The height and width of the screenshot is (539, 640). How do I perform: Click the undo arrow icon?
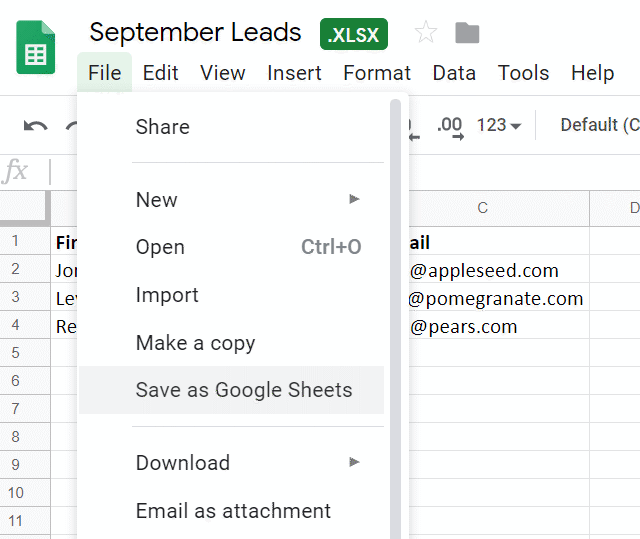(x=36, y=126)
